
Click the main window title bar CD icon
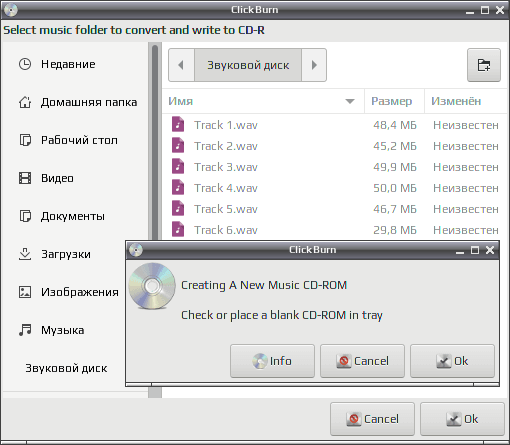pyautogui.click(x=11, y=10)
